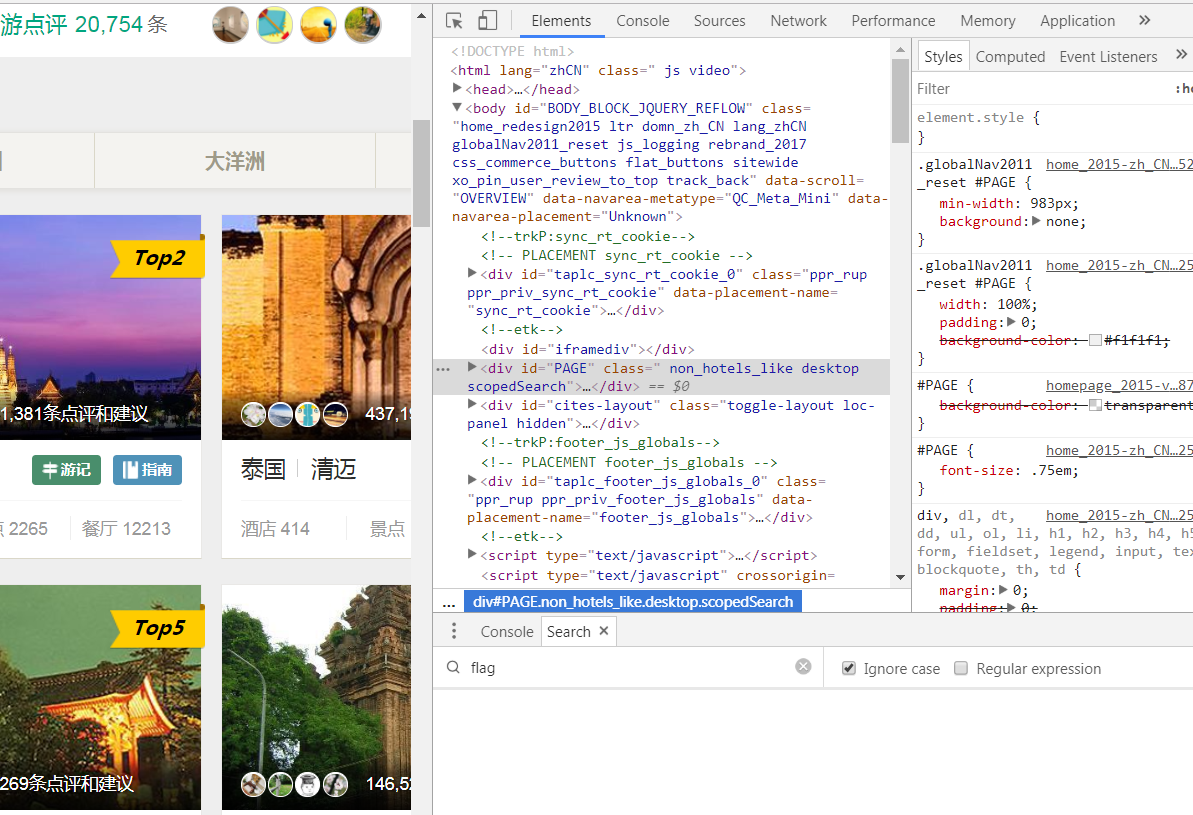The width and height of the screenshot is (1193, 815).
Task: Switch to the Console panel tab
Action: tap(642, 20)
